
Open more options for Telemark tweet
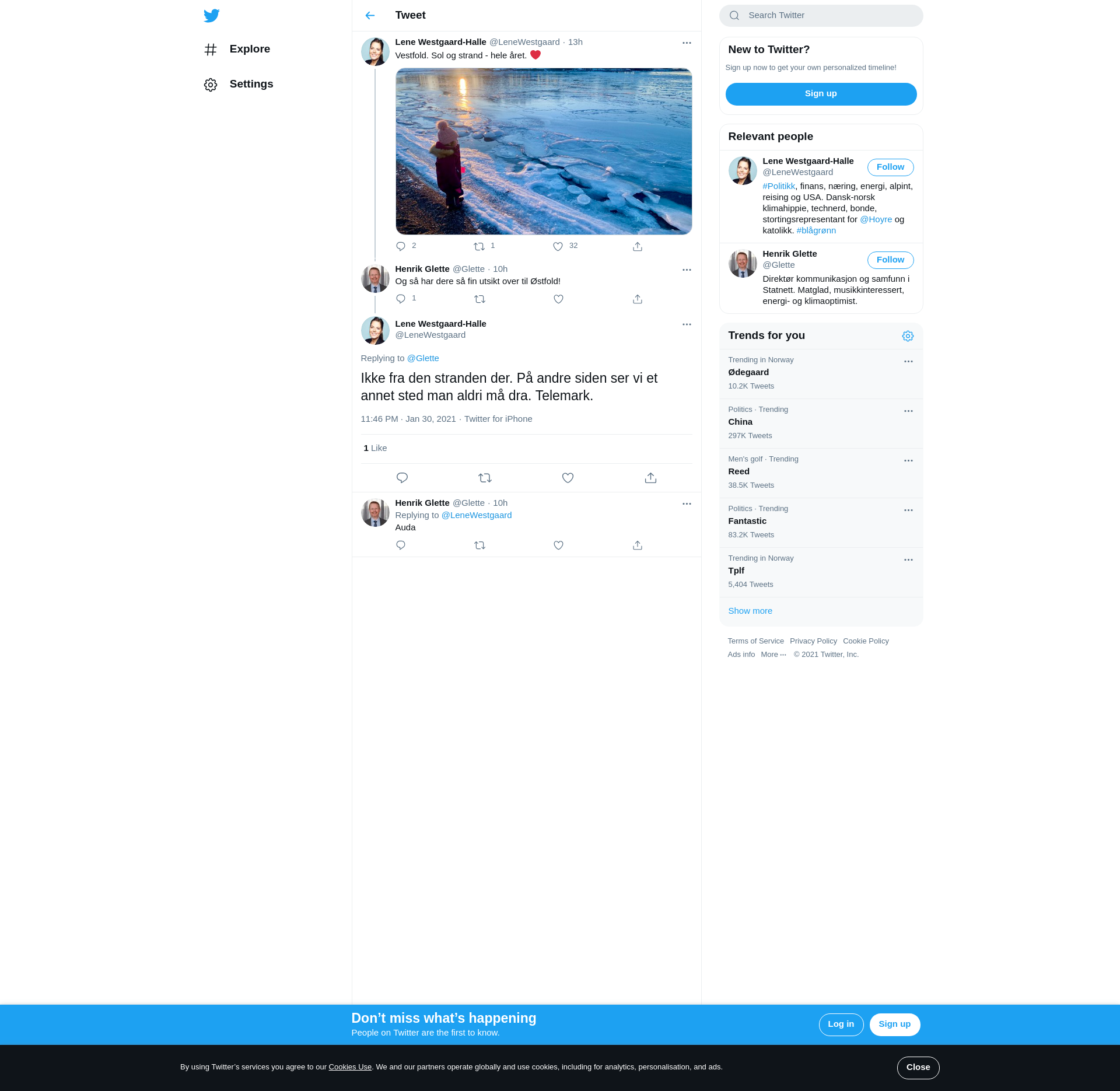(x=687, y=324)
